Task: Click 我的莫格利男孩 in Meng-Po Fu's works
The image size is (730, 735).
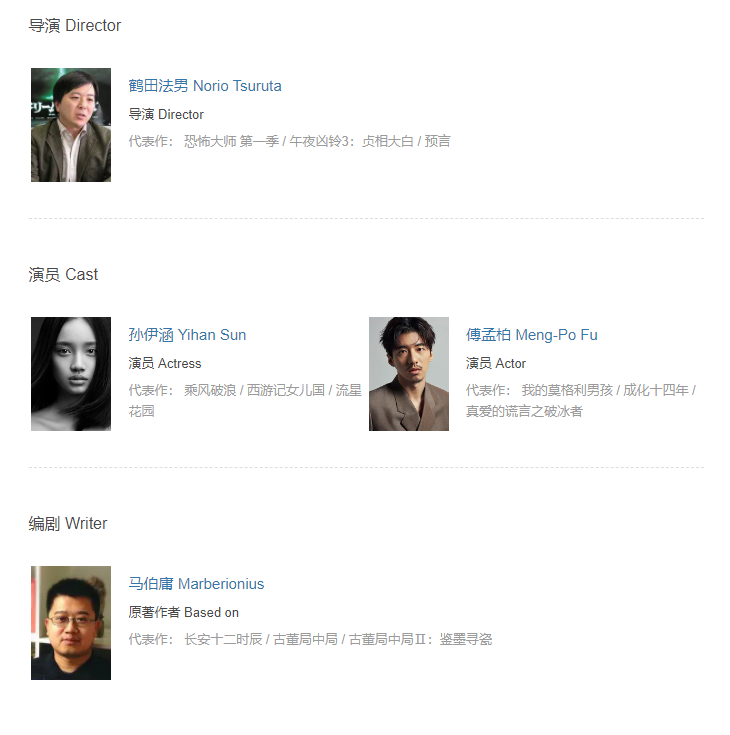Action: pyautogui.click(x=567, y=390)
